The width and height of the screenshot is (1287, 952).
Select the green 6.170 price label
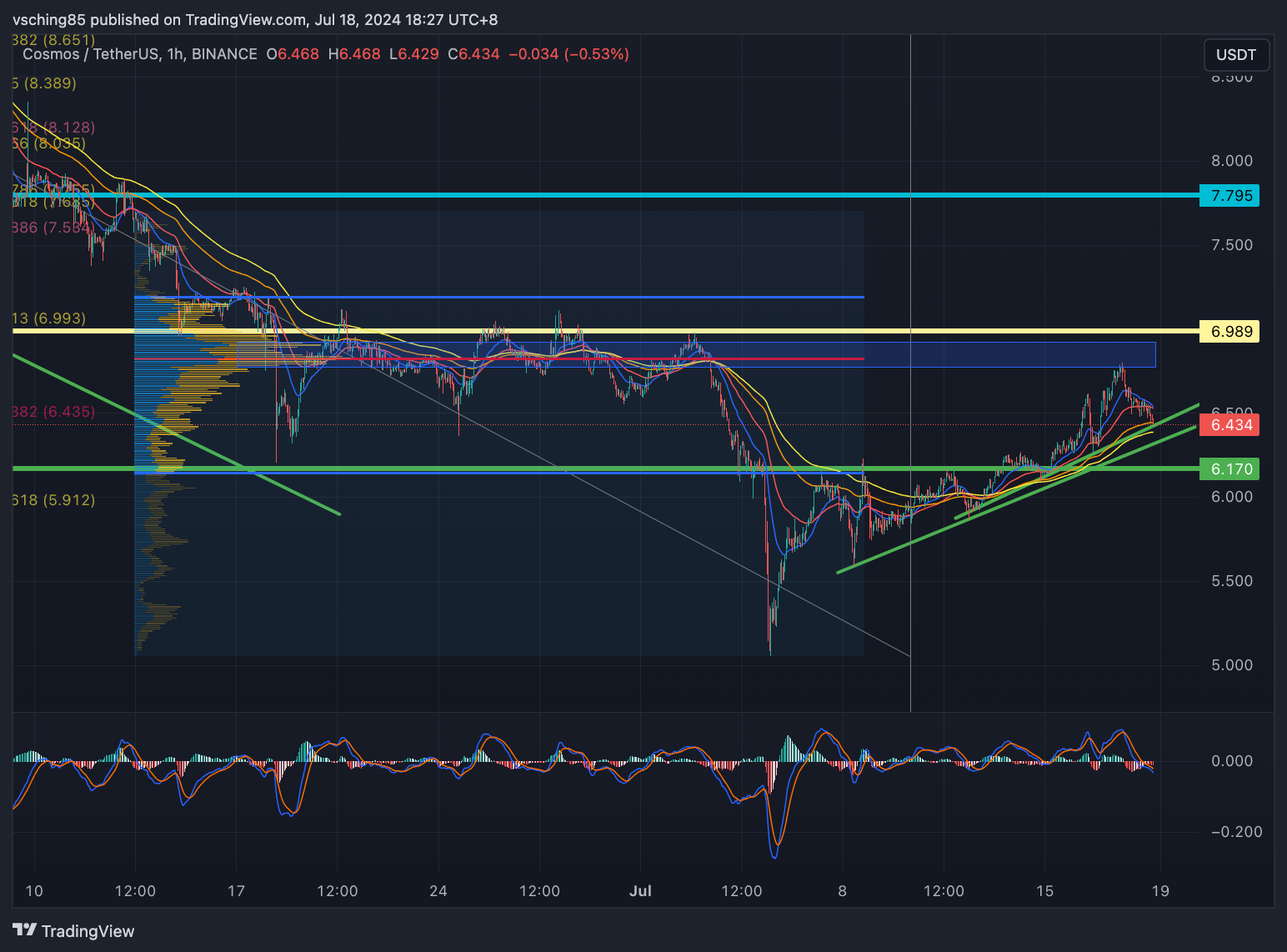click(x=1229, y=469)
